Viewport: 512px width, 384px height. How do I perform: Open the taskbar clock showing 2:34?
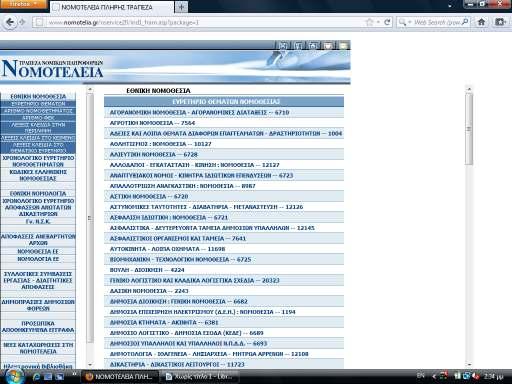pyautogui.click(x=493, y=376)
